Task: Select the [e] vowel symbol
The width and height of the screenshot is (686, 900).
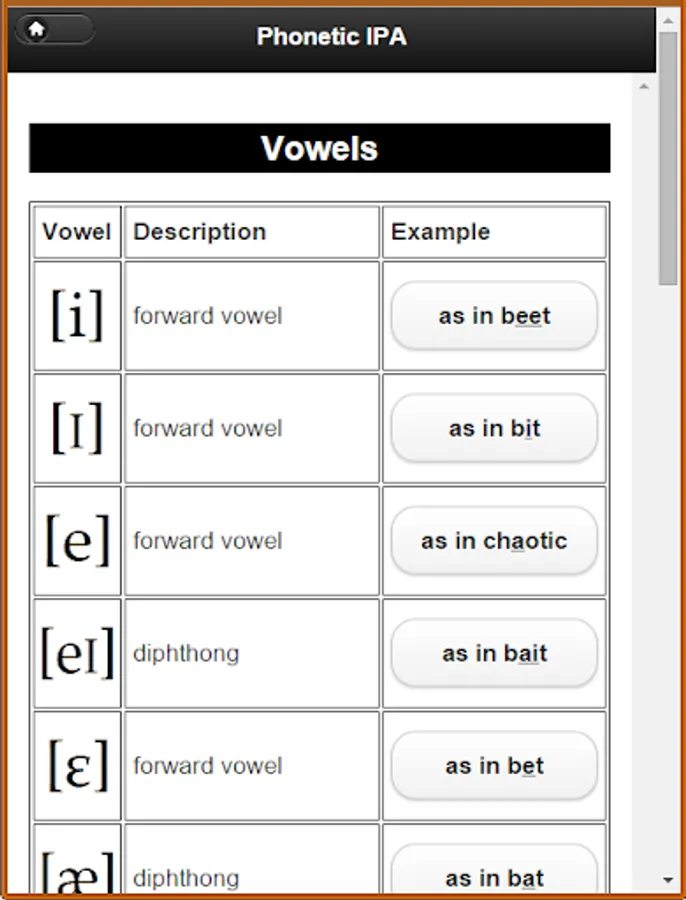Action: click(77, 541)
